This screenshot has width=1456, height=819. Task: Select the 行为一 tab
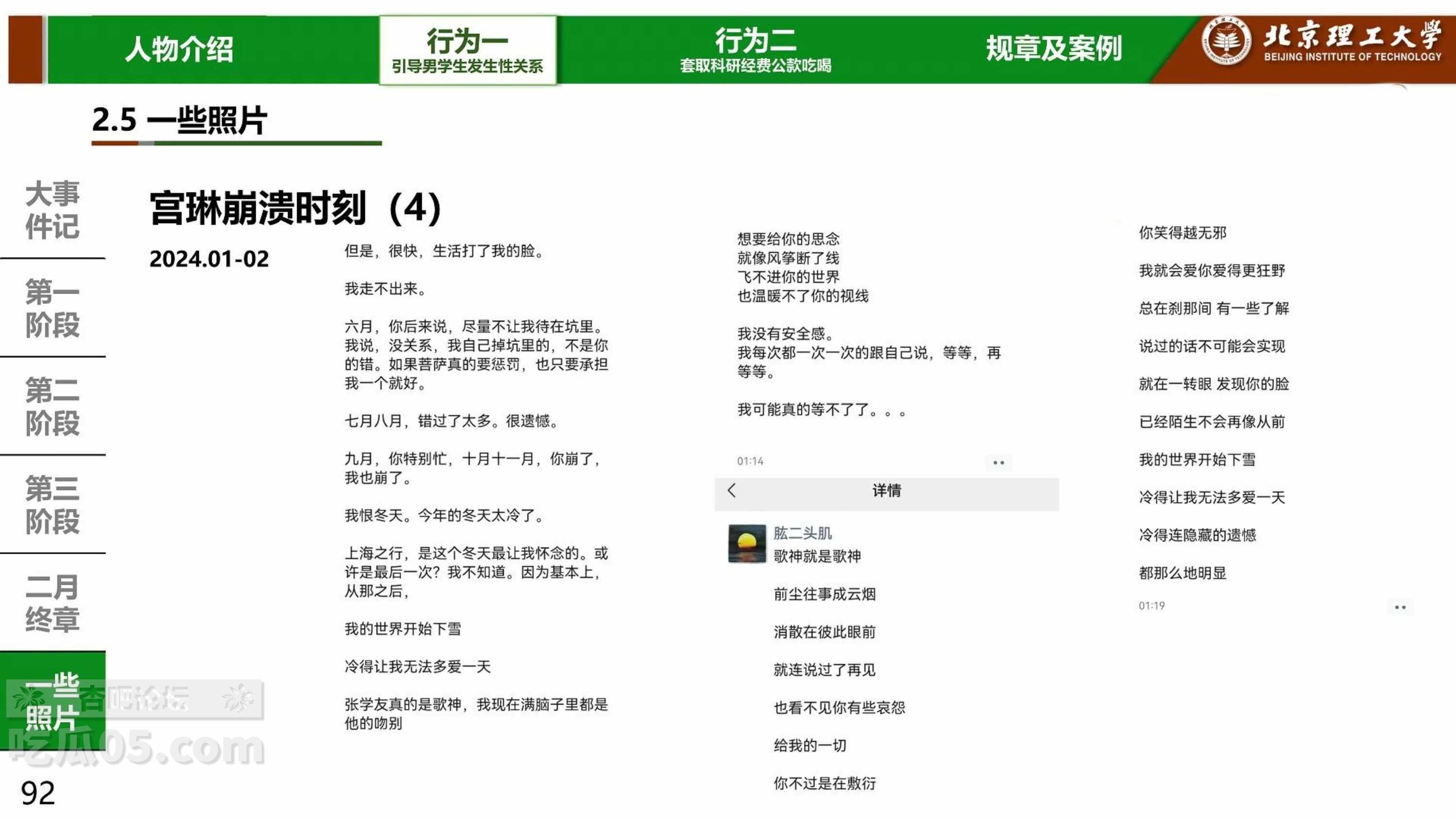[467, 50]
